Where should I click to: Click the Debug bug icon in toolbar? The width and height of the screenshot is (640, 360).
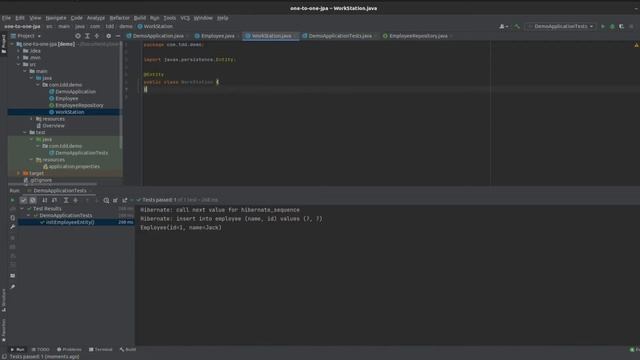coord(612,26)
